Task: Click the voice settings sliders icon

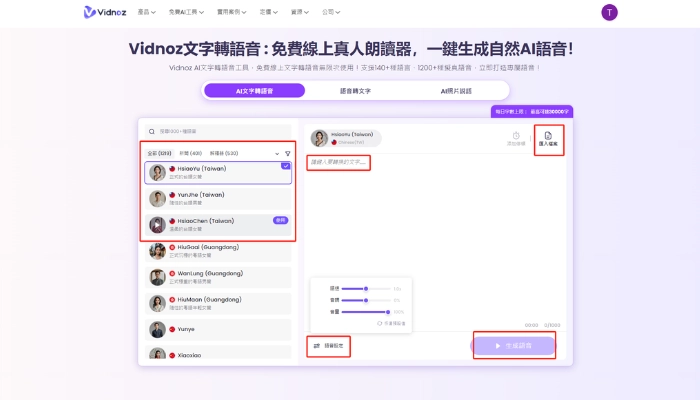Action: (x=317, y=346)
